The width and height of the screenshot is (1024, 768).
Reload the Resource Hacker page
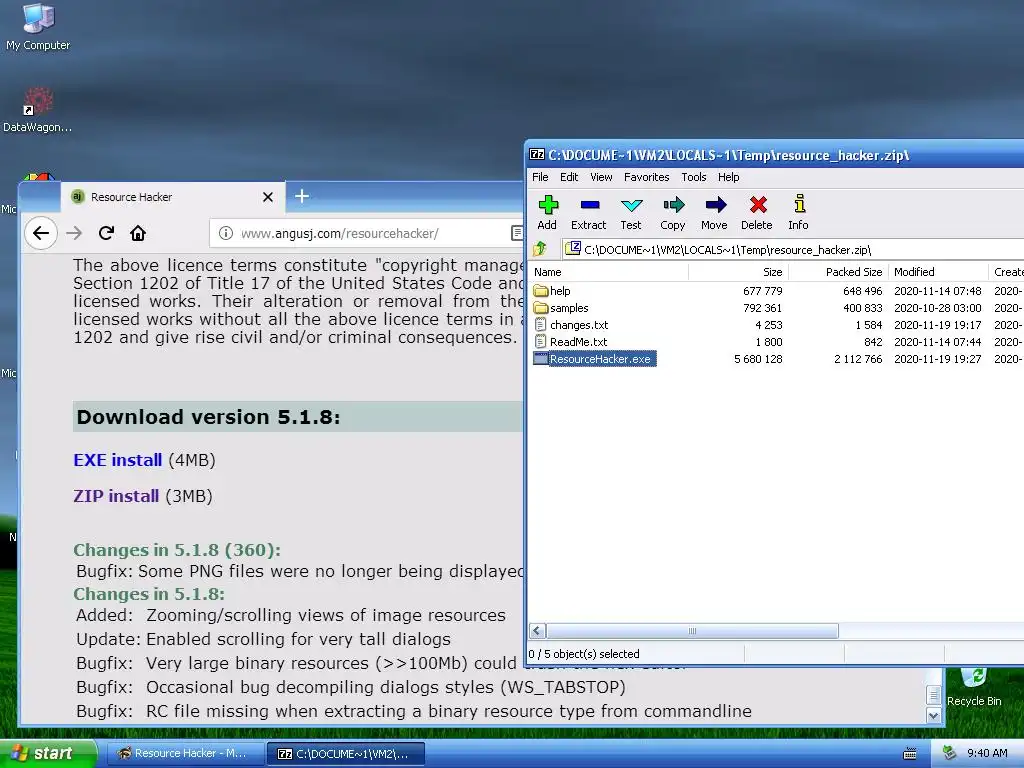click(106, 233)
